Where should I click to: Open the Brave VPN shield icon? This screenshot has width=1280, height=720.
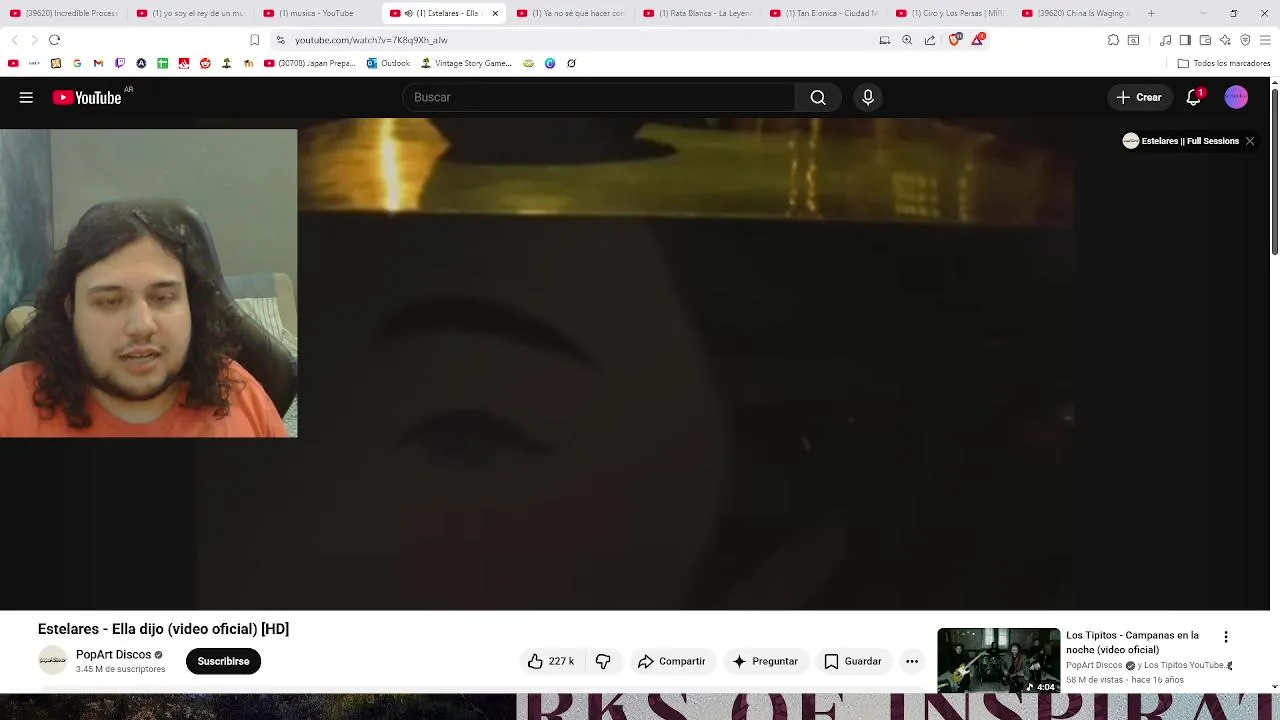click(1245, 40)
